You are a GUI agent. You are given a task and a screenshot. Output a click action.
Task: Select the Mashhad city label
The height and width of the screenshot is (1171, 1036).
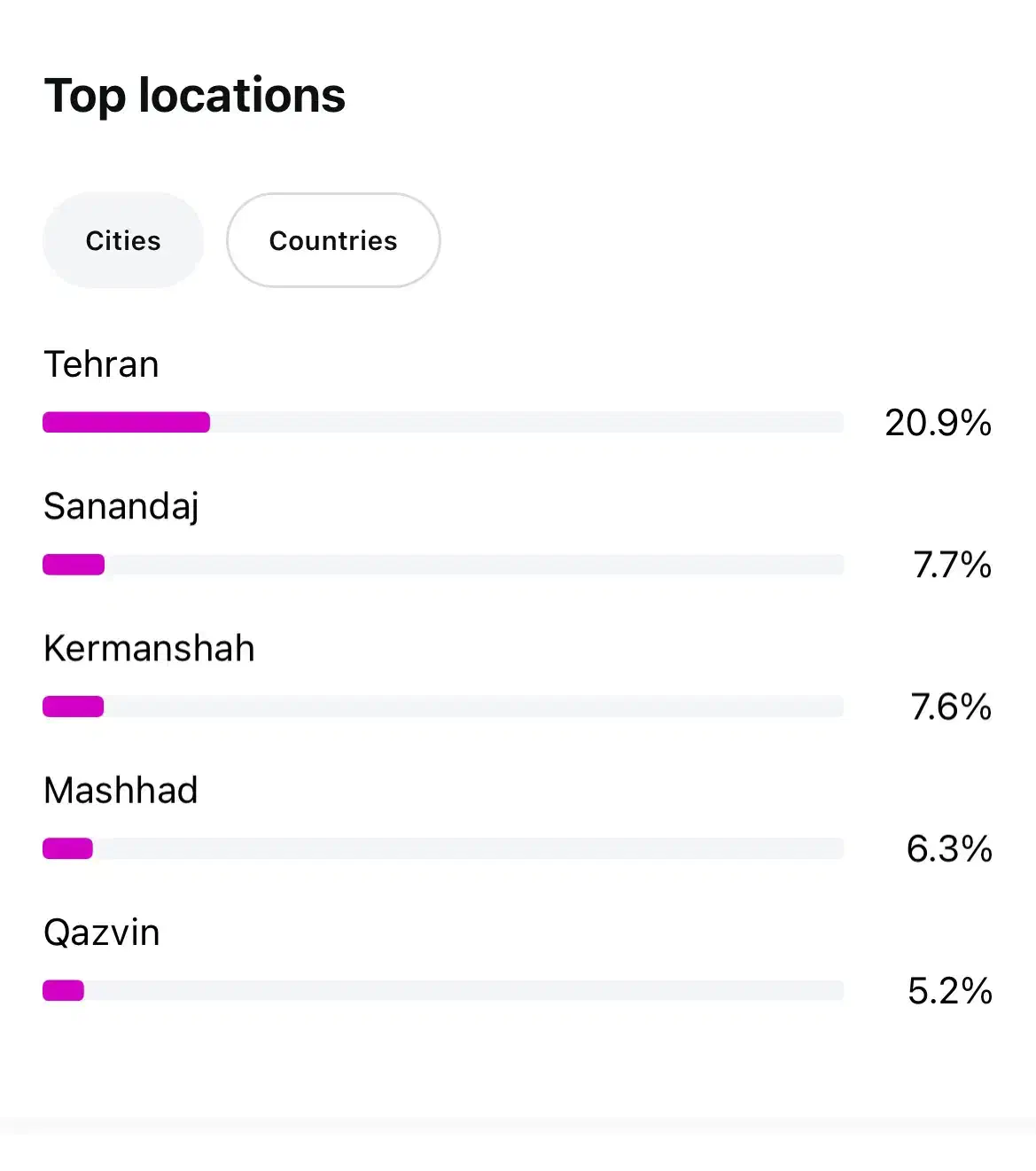pyautogui.click(x=121, y=790)
